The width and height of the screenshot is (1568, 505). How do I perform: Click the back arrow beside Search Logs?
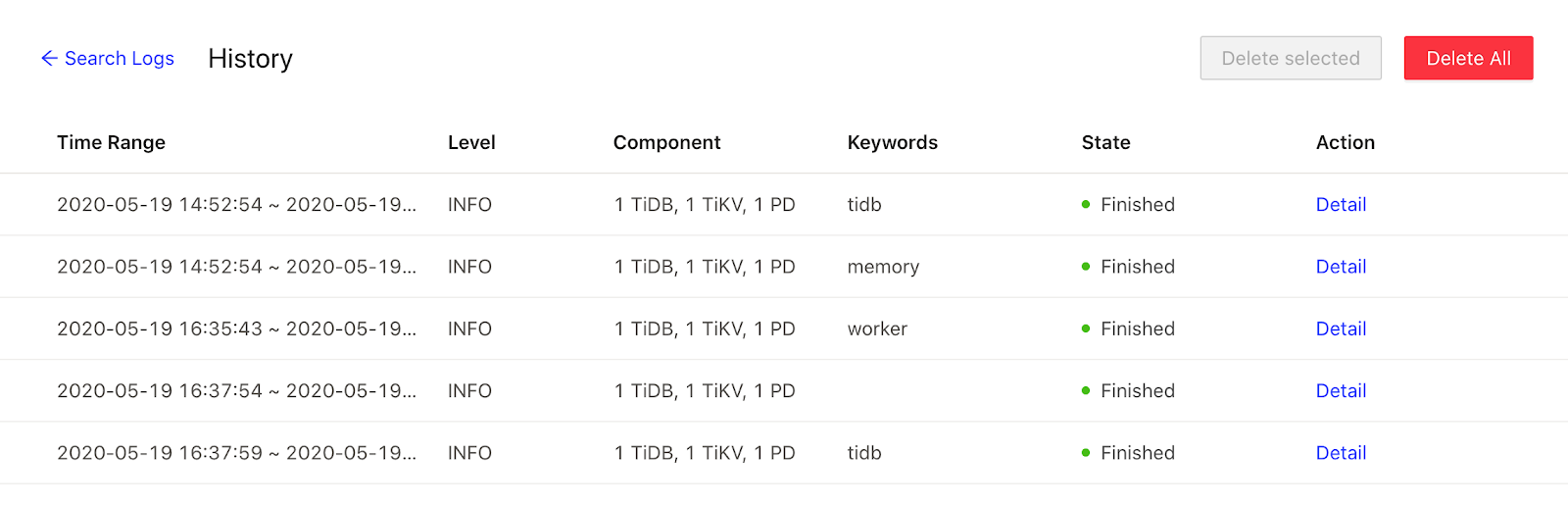[x=49, y=59]
